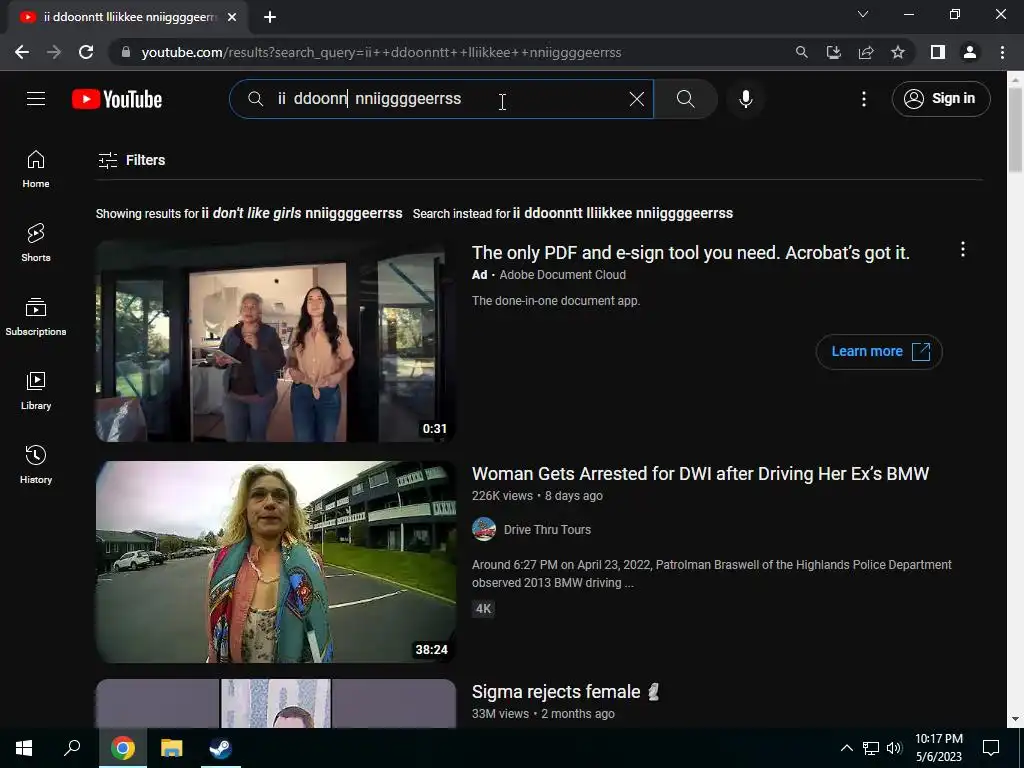This screenshot has height=768, width=1024.
Task: Click the 'Search instead for' original query link
Action: [623, 214]
